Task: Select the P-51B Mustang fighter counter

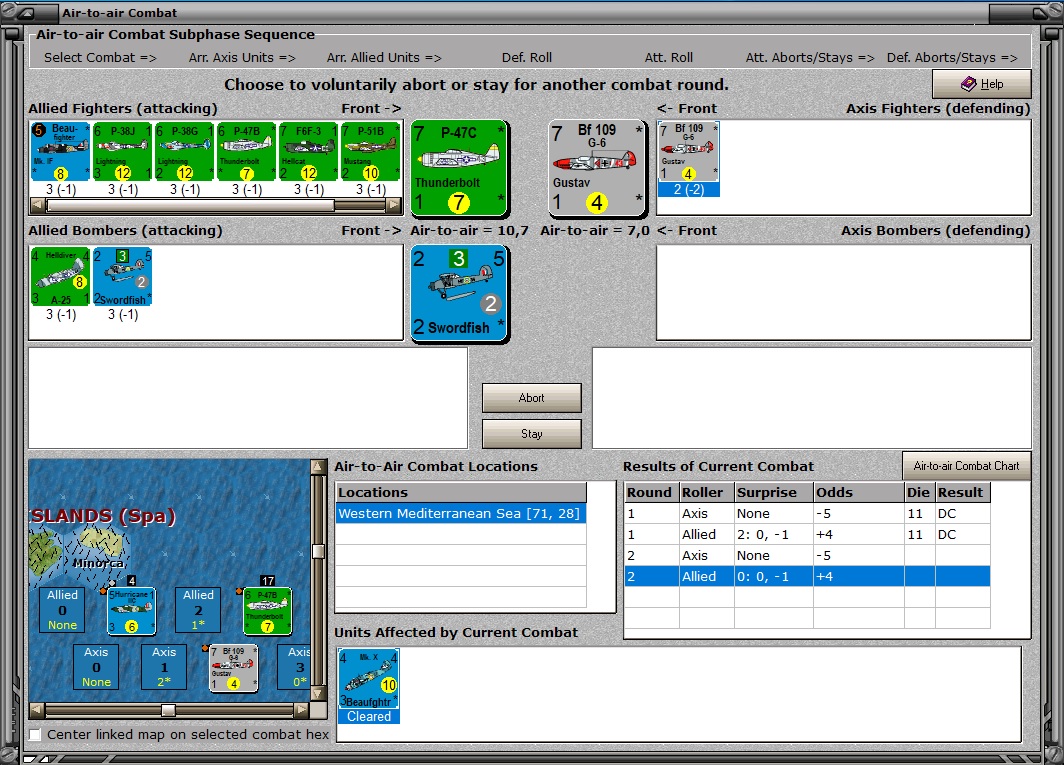Action: click(x=370, y=151)
